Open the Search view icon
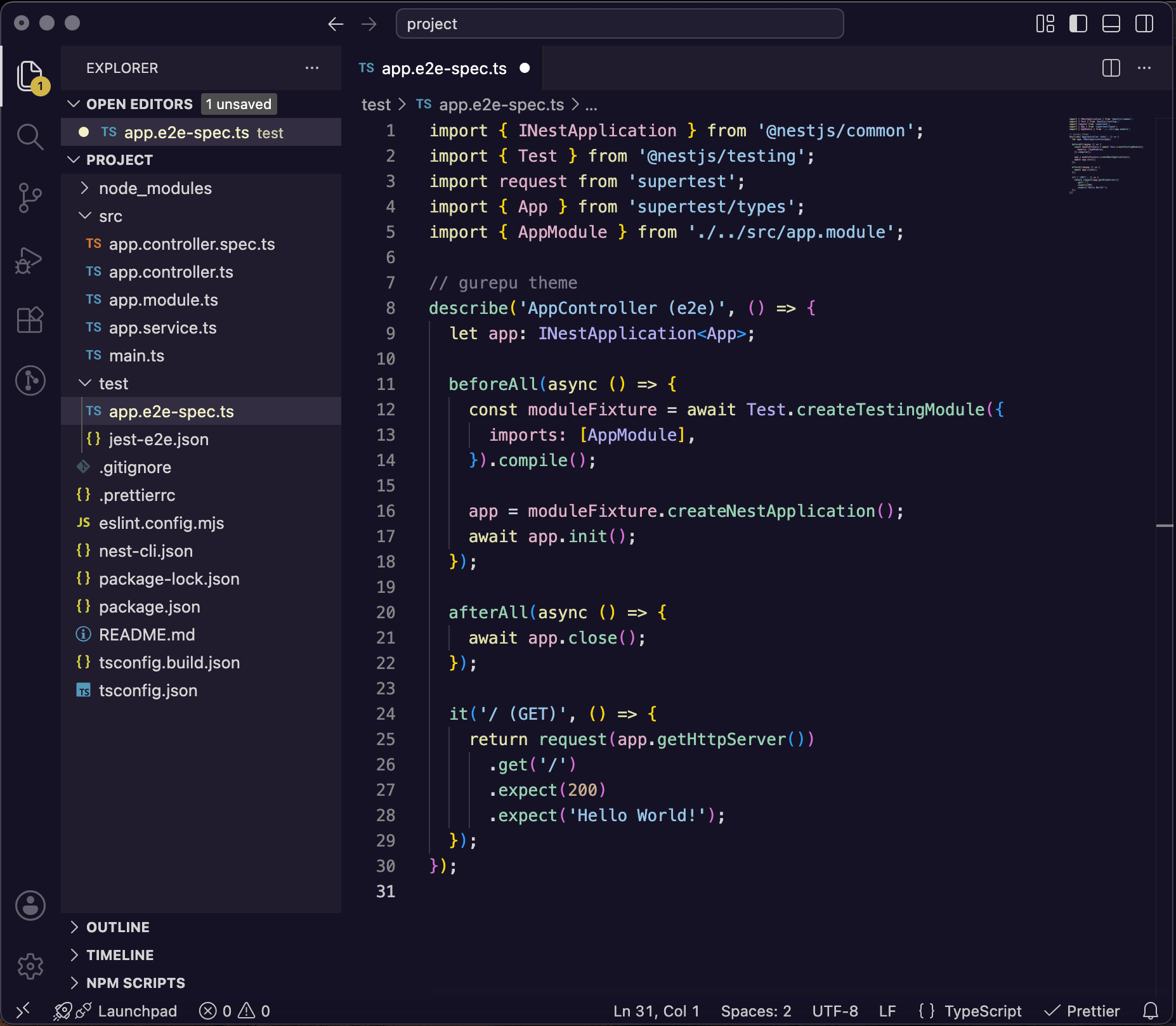The height and width of the screenshot is (1026, 1176). tap(30, 137)
